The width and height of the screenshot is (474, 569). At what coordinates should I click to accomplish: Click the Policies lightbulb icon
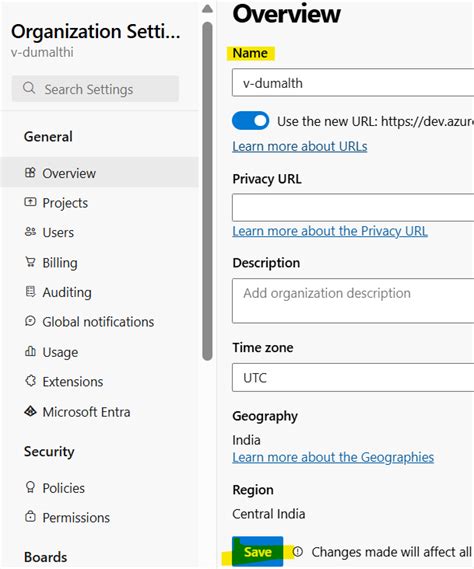[30, 487]
